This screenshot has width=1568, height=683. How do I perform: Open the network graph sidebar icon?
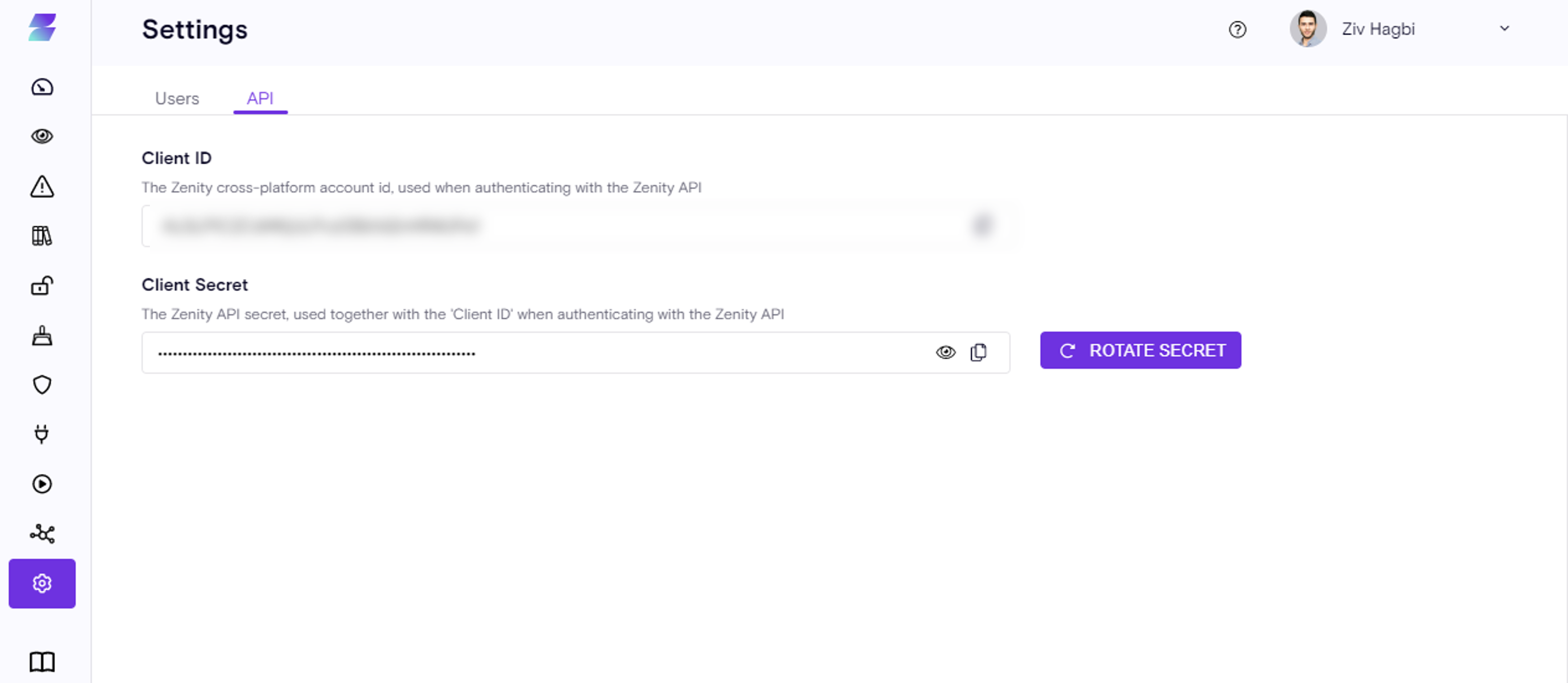pos(42,534)
